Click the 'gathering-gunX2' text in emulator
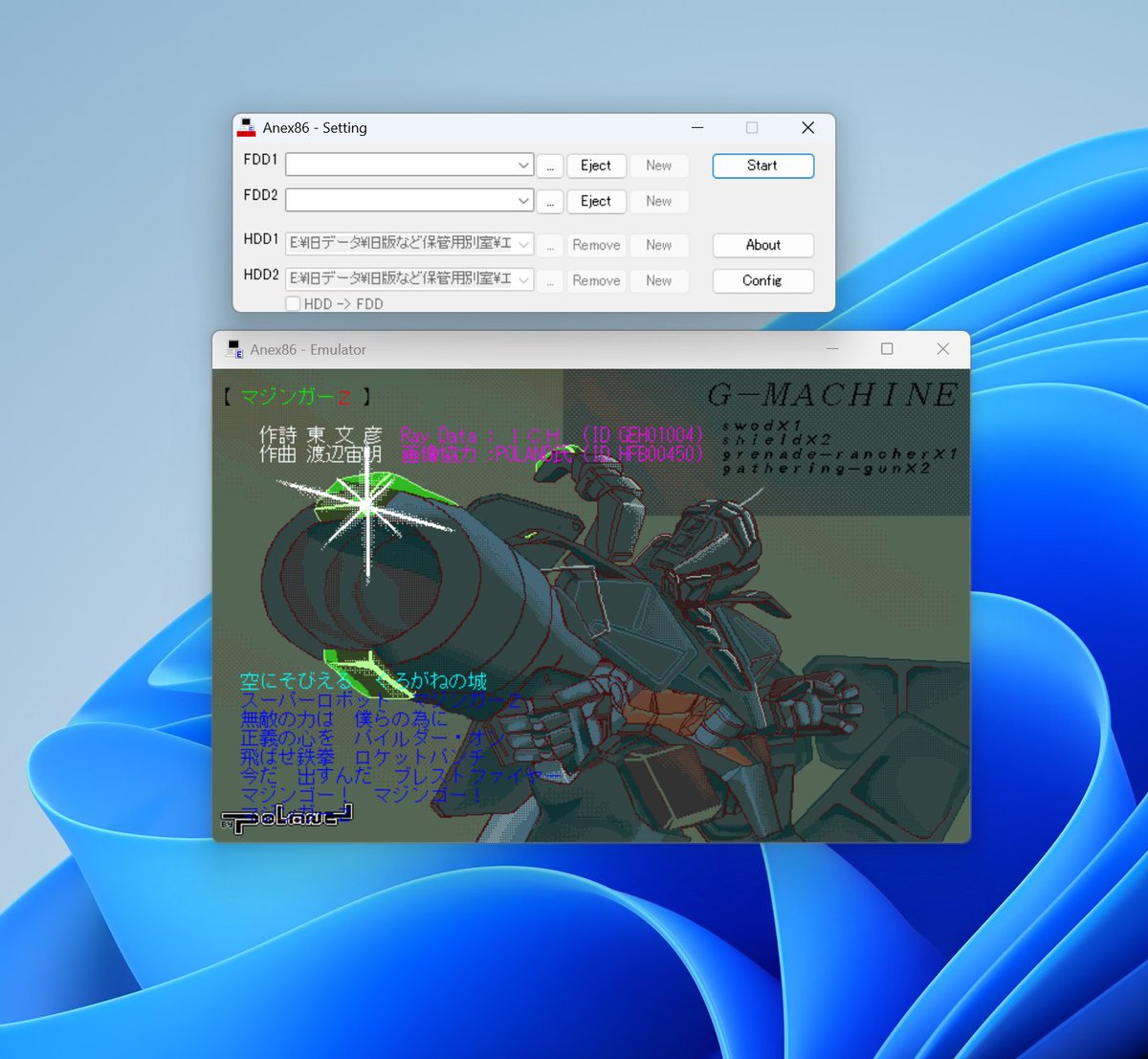 pos(826,469)
